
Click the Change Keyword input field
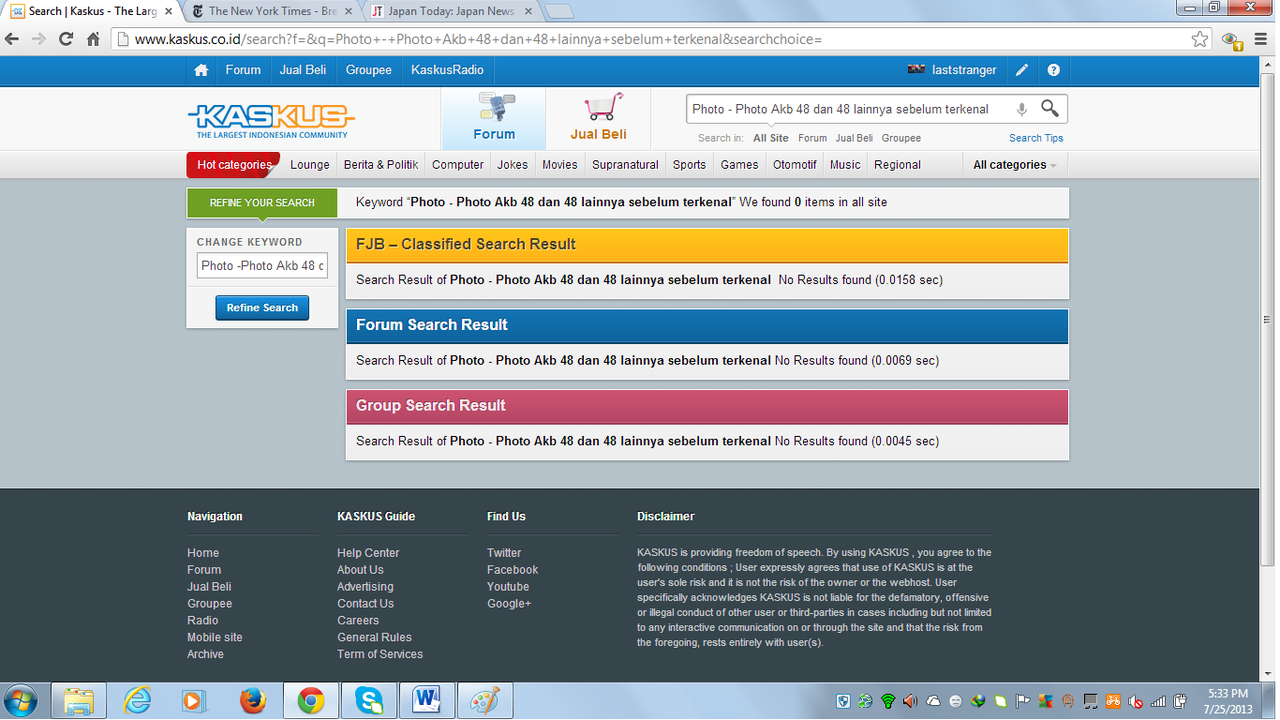262,266
